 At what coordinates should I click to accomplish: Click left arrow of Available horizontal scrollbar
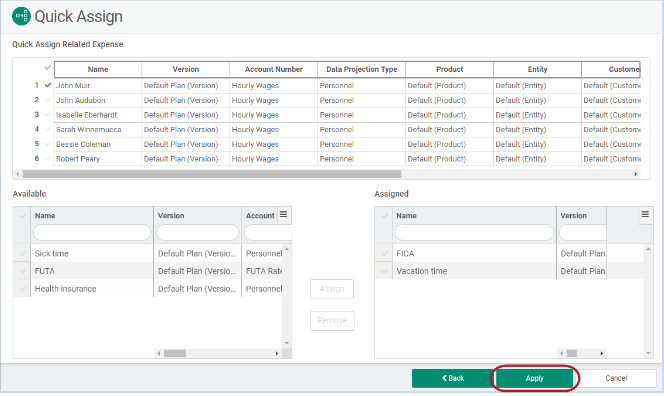click(159, 353)
